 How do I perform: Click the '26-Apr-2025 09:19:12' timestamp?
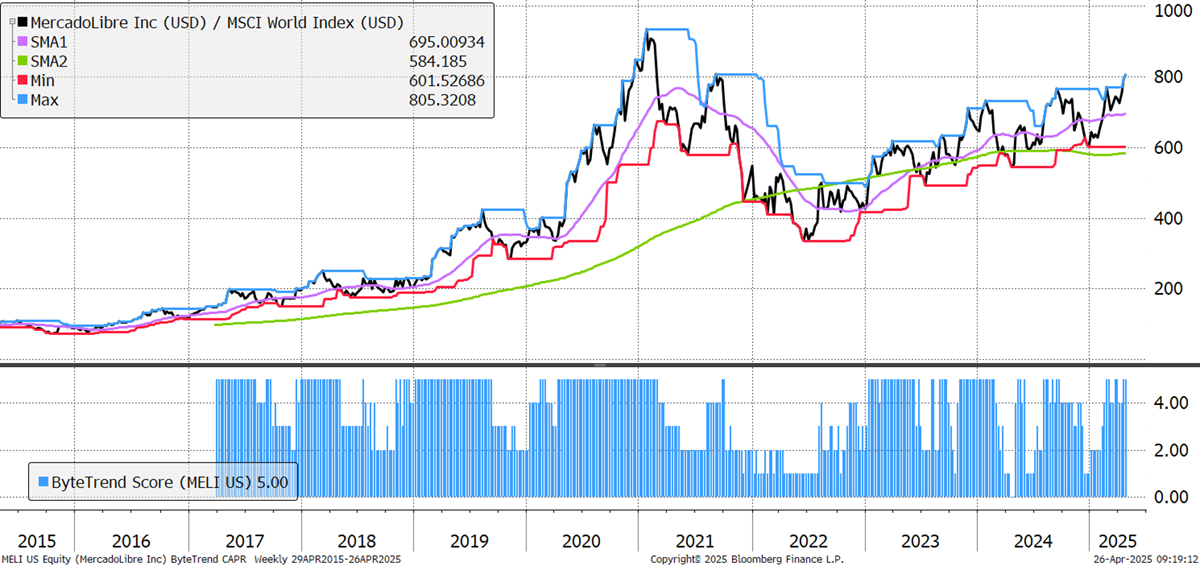[x=1145, y=559]
